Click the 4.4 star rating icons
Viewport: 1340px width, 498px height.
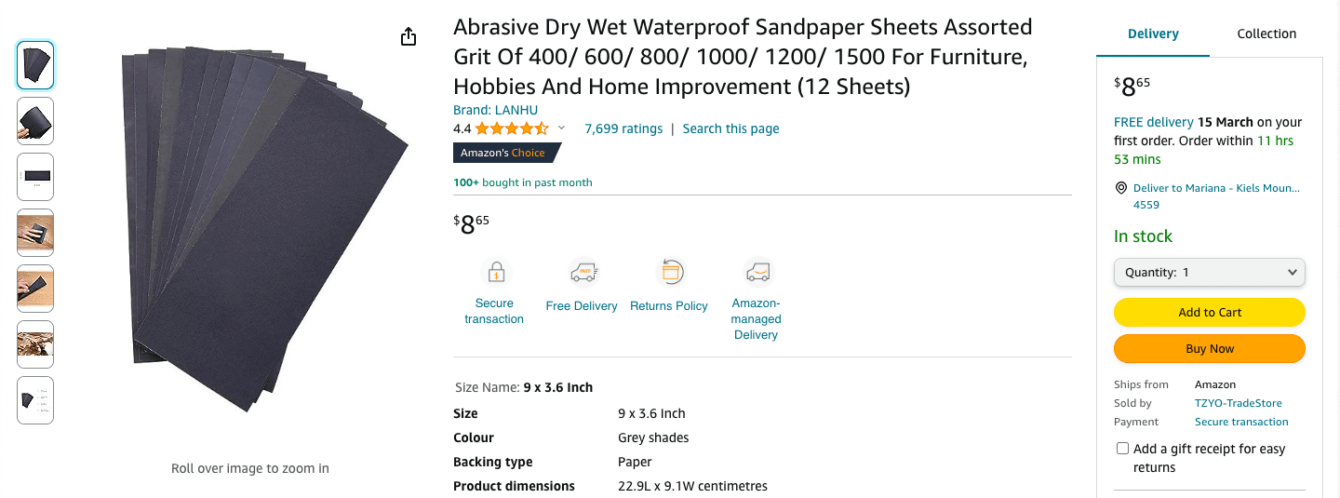(x=512, y=129)
